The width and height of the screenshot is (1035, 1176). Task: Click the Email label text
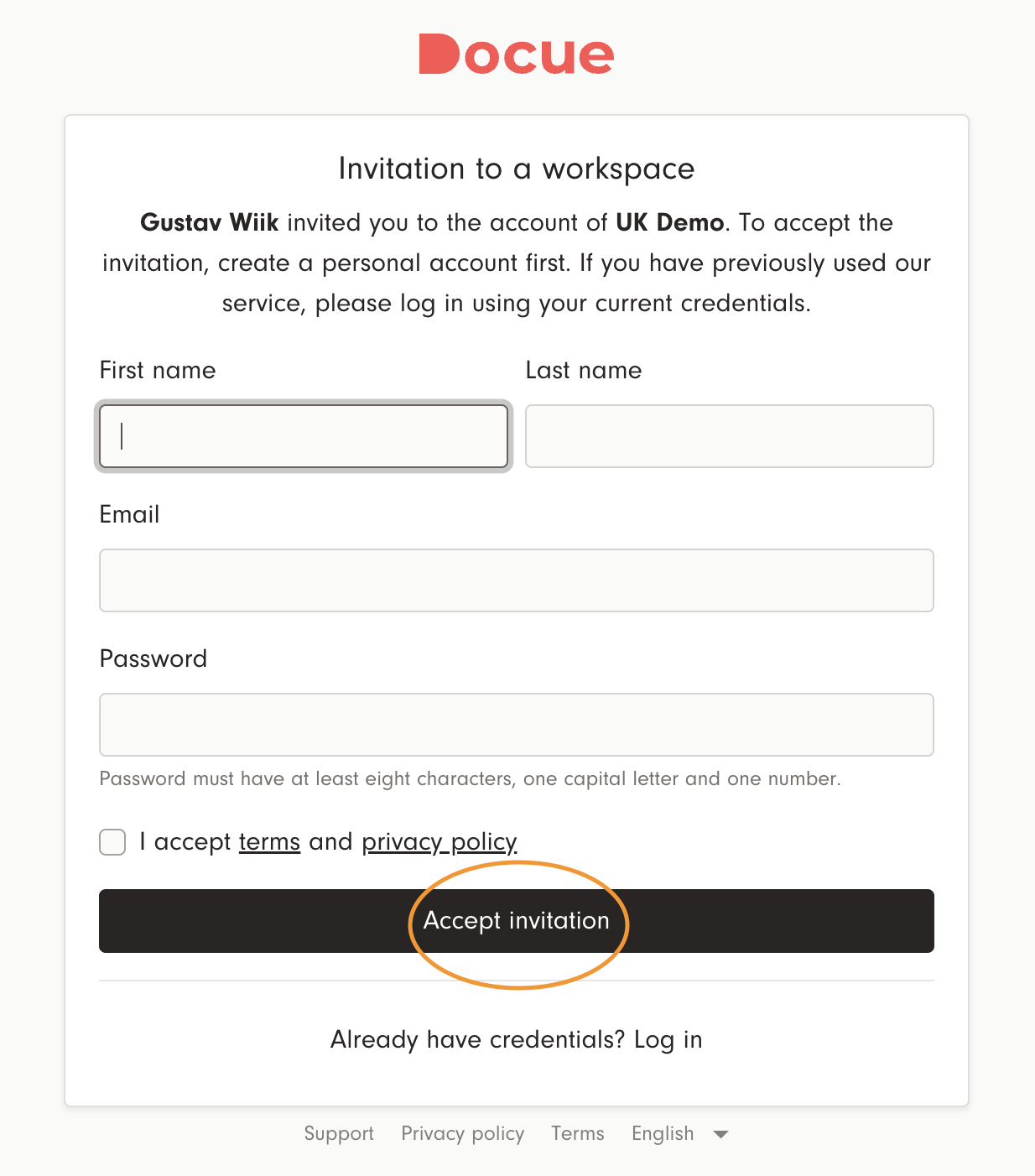coord(129,515)
